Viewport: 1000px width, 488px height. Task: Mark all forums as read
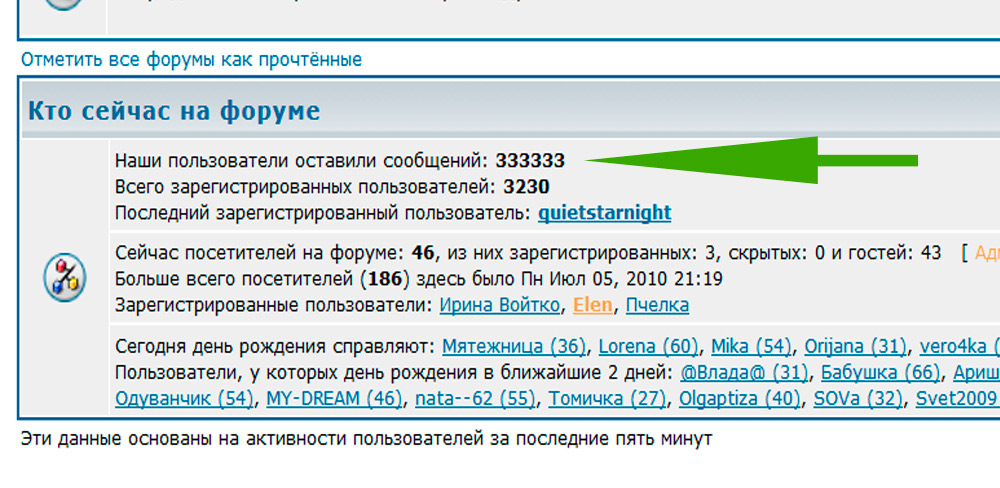[x=191, y=60]
